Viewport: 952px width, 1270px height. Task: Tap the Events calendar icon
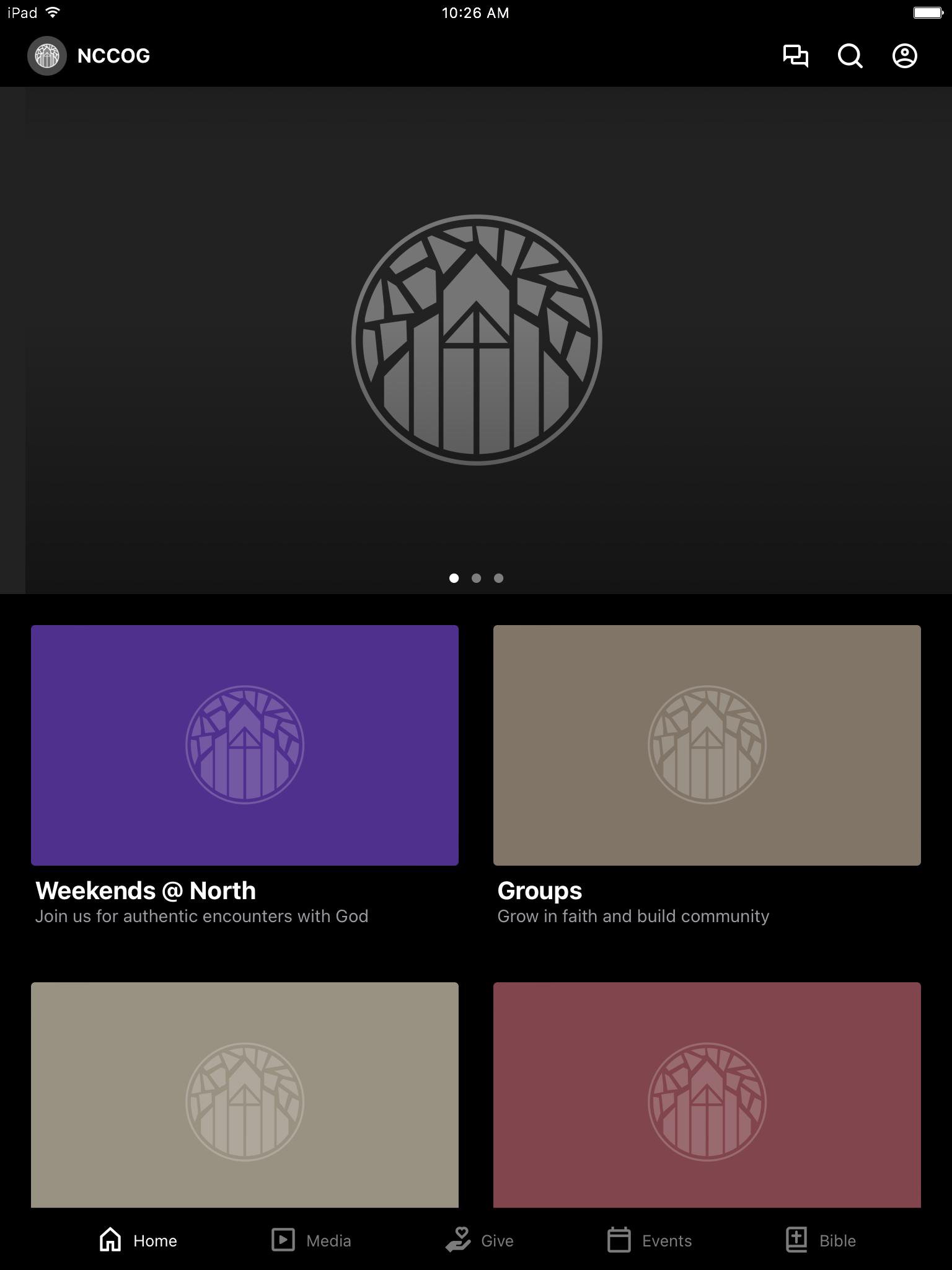pos(619,1240)
